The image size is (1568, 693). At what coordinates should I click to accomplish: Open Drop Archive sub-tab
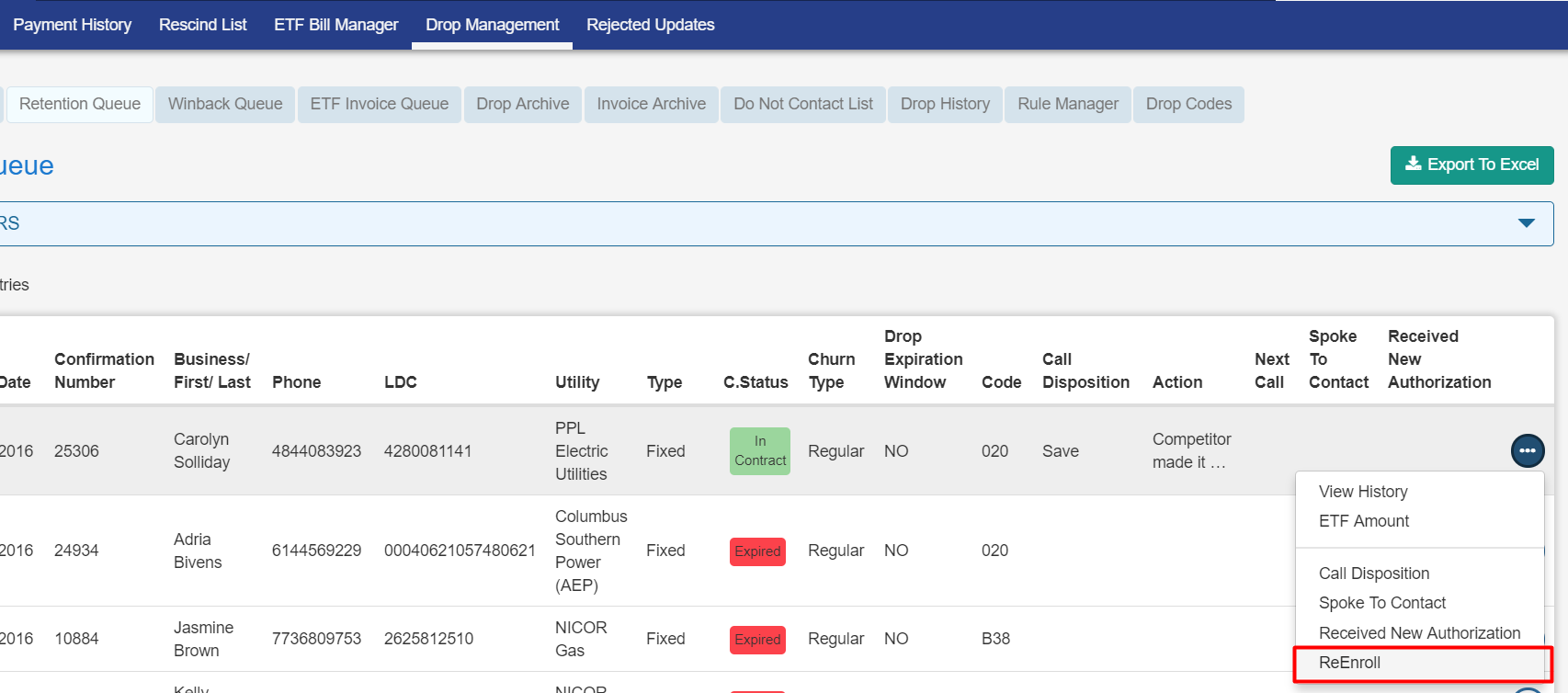click(523, 104)
